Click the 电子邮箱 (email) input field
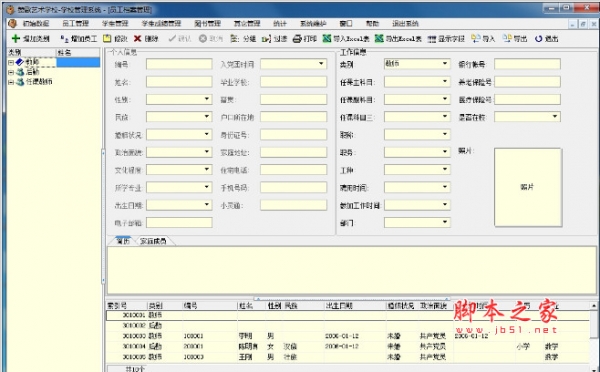The height and width of the screenshot is (372, 600). (x=179, y=222)
